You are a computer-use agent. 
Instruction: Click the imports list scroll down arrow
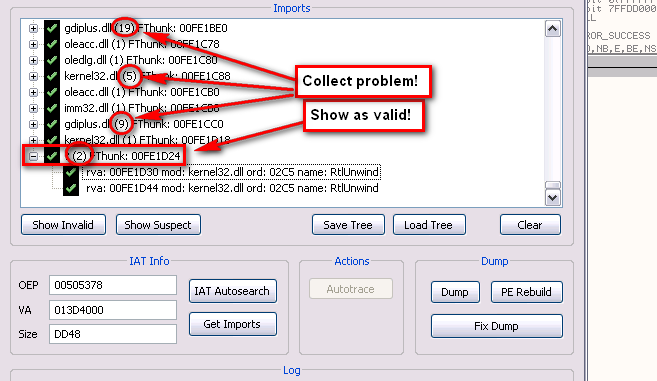coord(553,197)
